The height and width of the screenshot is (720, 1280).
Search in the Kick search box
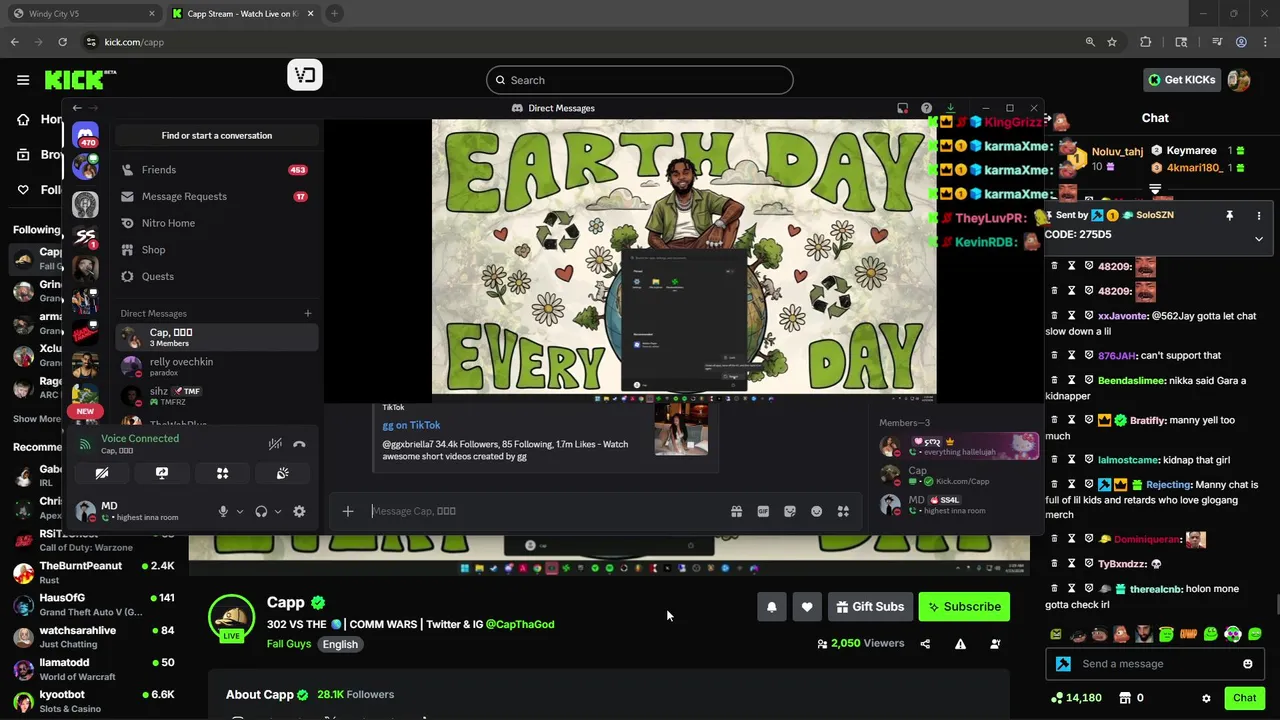[640, 80]
